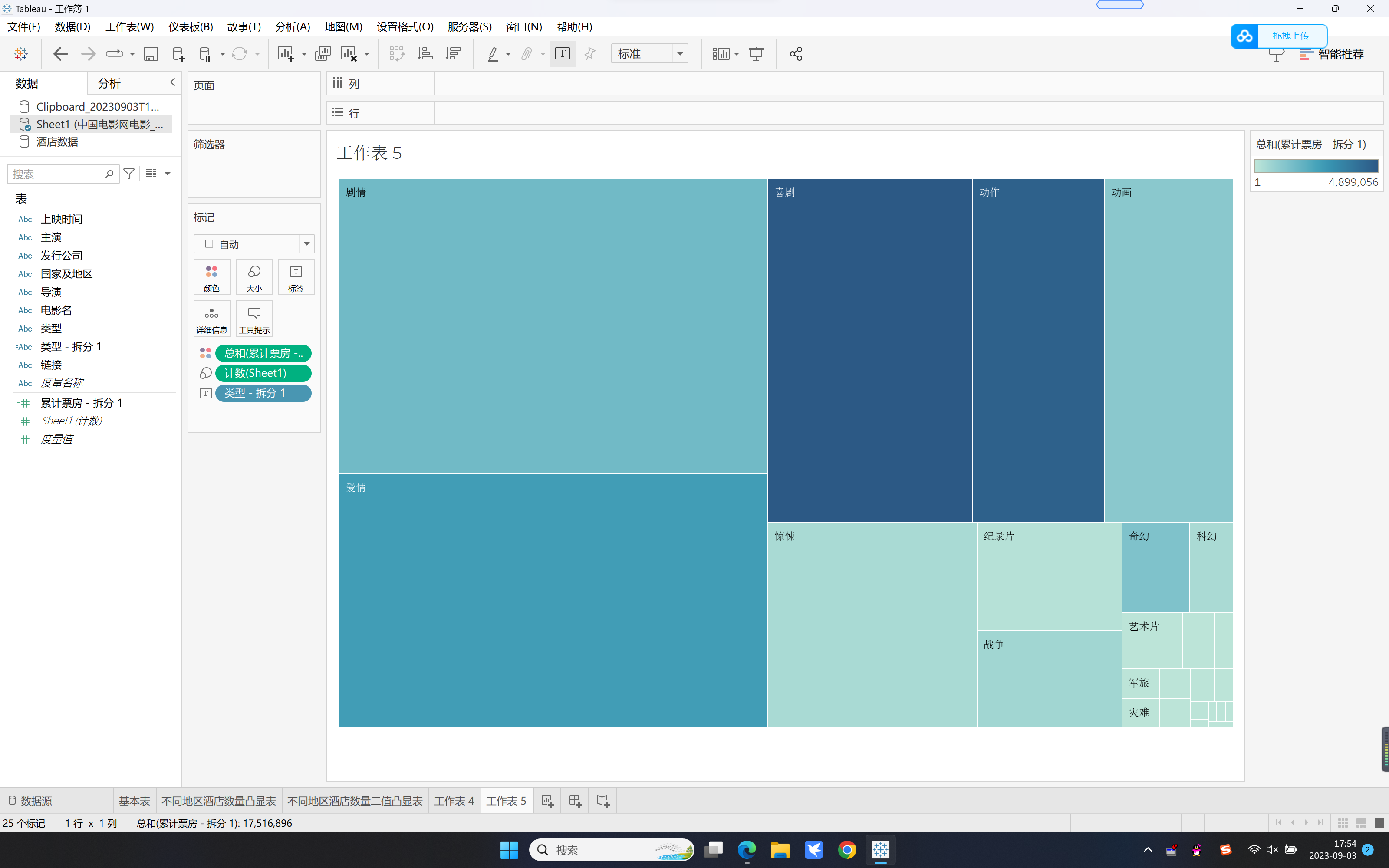Expand the 标准 fit dropdown
This screenshot has width=1389, height=868.
[680, 54]
